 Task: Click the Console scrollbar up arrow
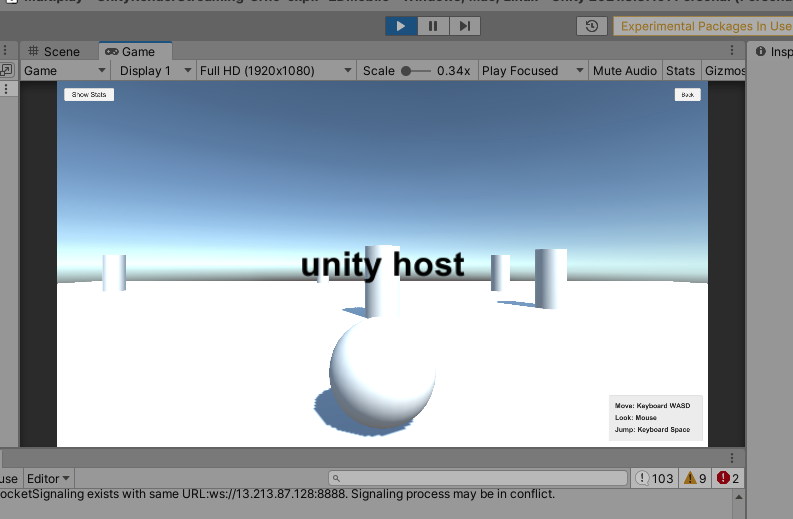[x=739, y=497]
